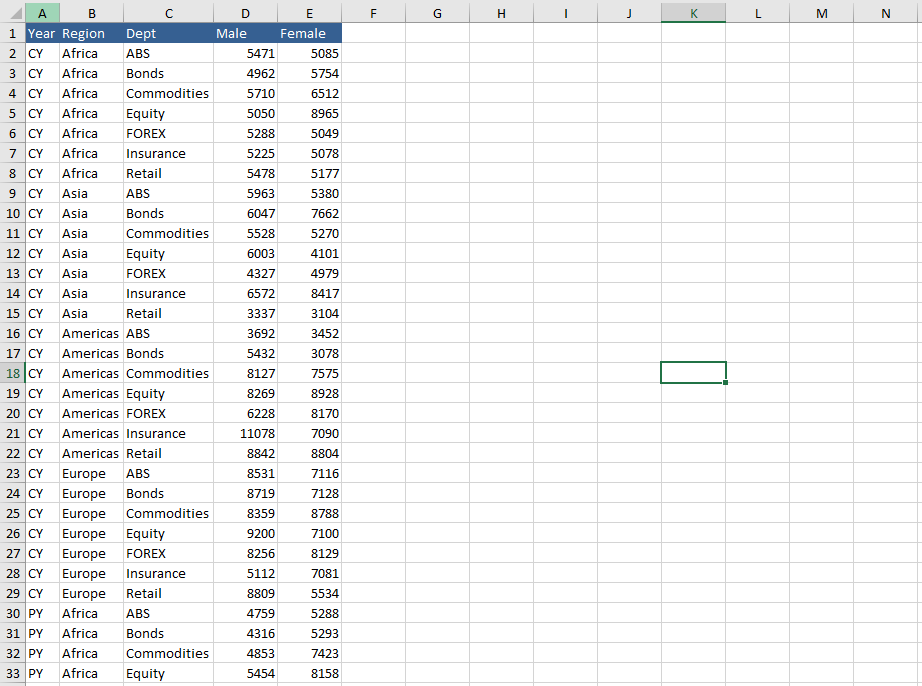Viewport: 922px width, 686px height.
Task: Click the Insurance cell in row 7
Action: pos(167,153)
